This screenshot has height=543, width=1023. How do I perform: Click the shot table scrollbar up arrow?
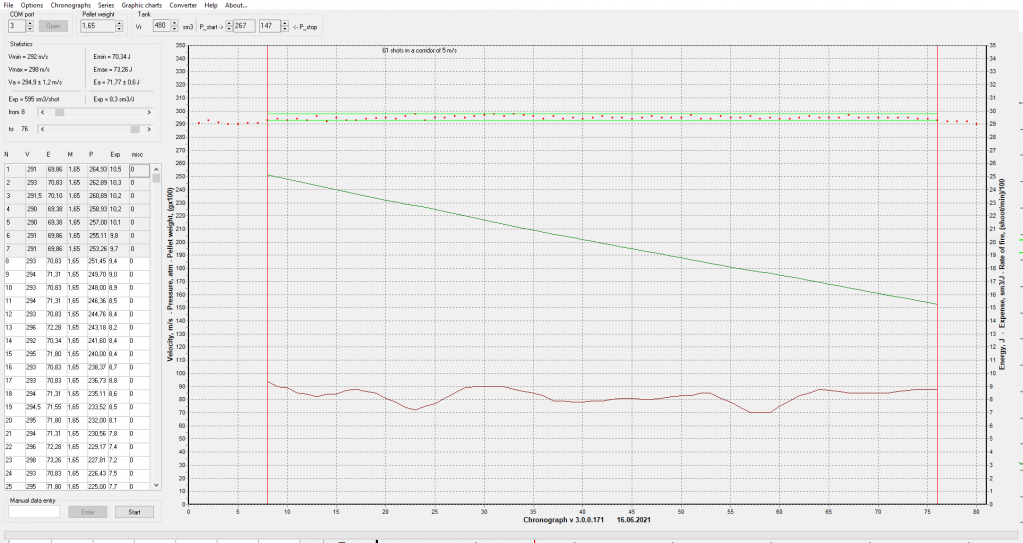[156, 169]
